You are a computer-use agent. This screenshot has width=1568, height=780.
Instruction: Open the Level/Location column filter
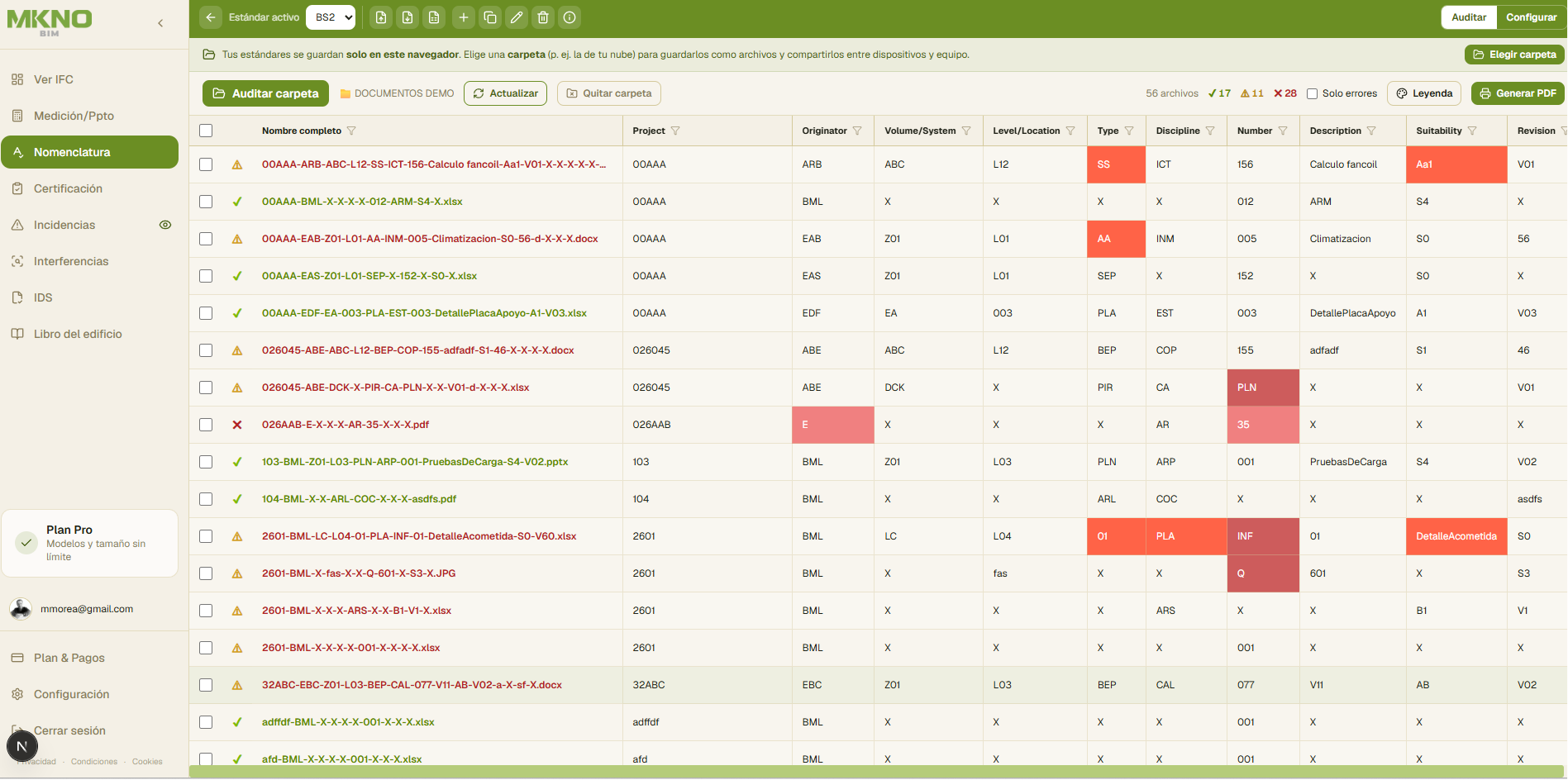[1070, 131]
